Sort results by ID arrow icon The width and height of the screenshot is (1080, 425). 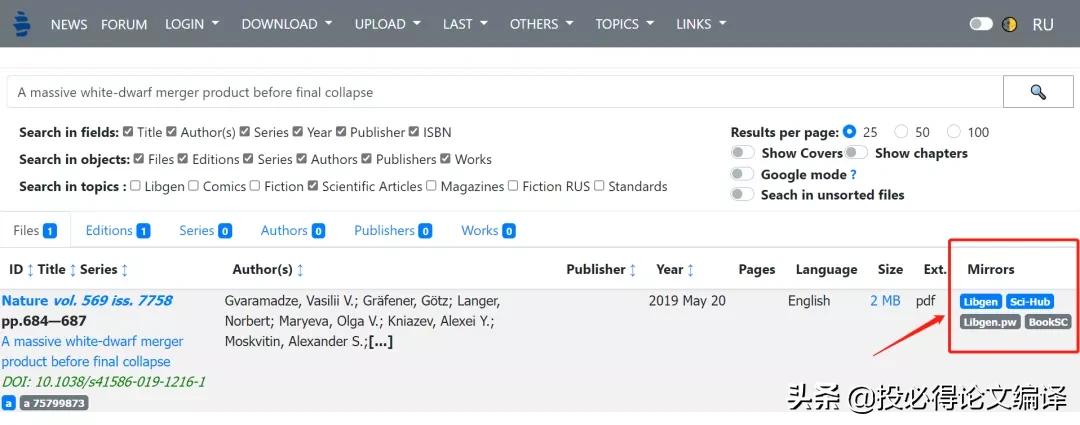pyautogui.click(x=30, y=270)
